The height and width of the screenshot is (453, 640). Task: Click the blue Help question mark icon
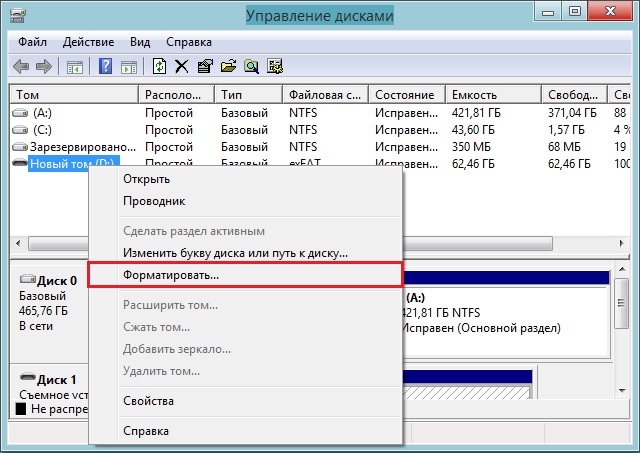(105, 67)
